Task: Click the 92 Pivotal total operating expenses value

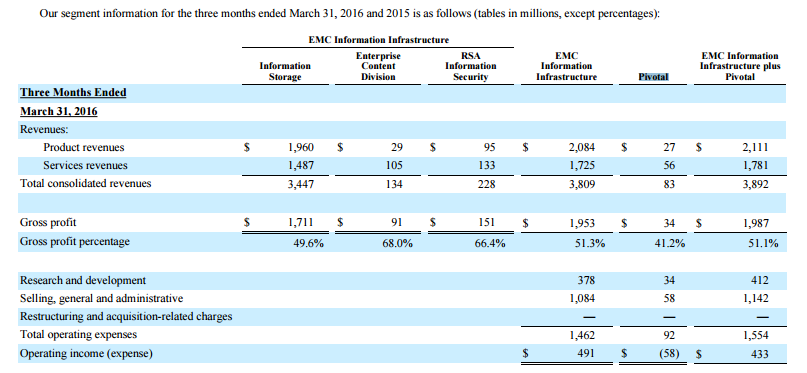Action: pyautogui.click(x=669, y=335)
